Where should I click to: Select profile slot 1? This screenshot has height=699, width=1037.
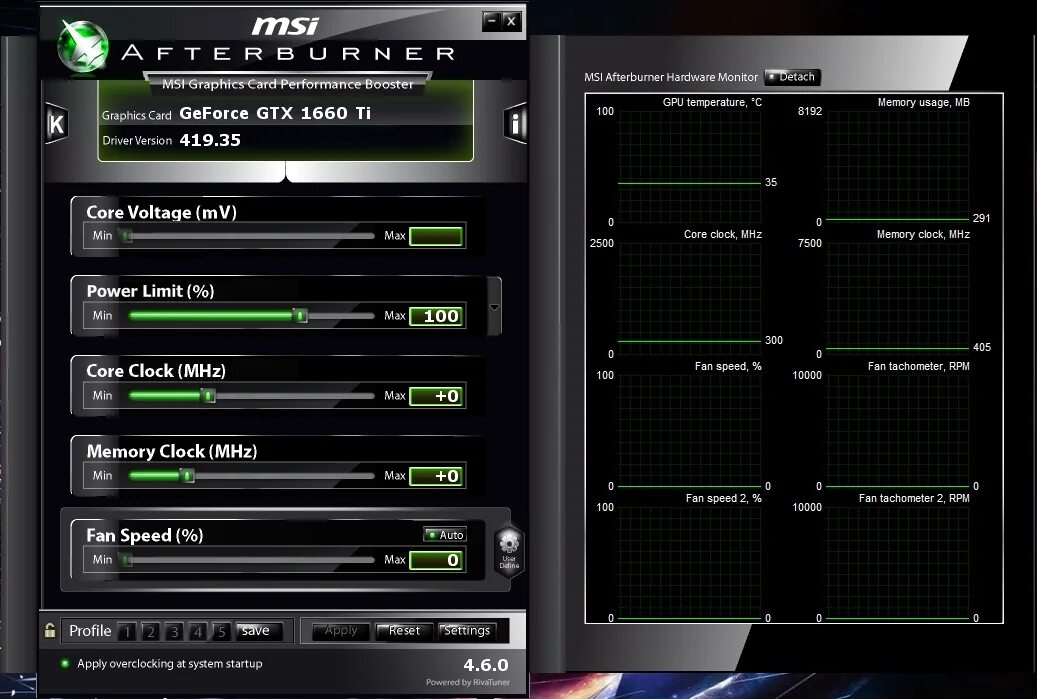(127, 632)
